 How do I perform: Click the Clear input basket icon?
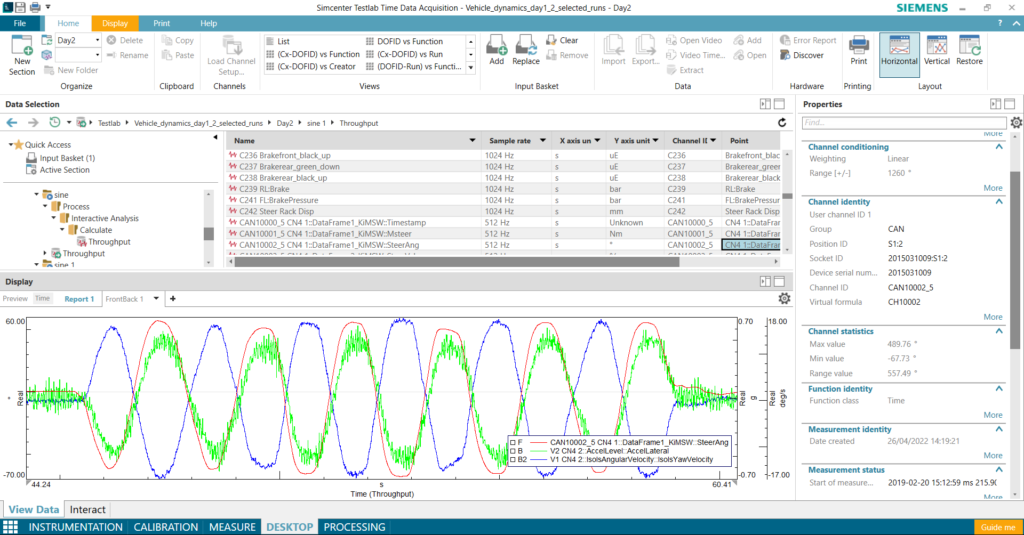(x=551, y=40)
